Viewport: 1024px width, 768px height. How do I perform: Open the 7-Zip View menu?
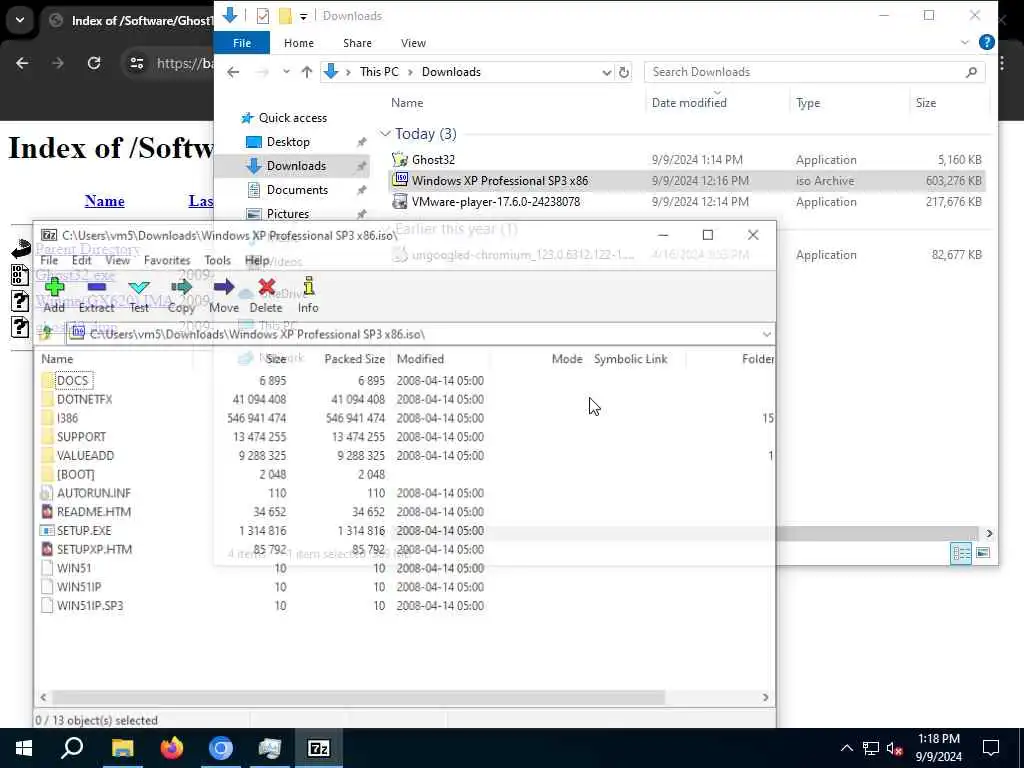118,260
